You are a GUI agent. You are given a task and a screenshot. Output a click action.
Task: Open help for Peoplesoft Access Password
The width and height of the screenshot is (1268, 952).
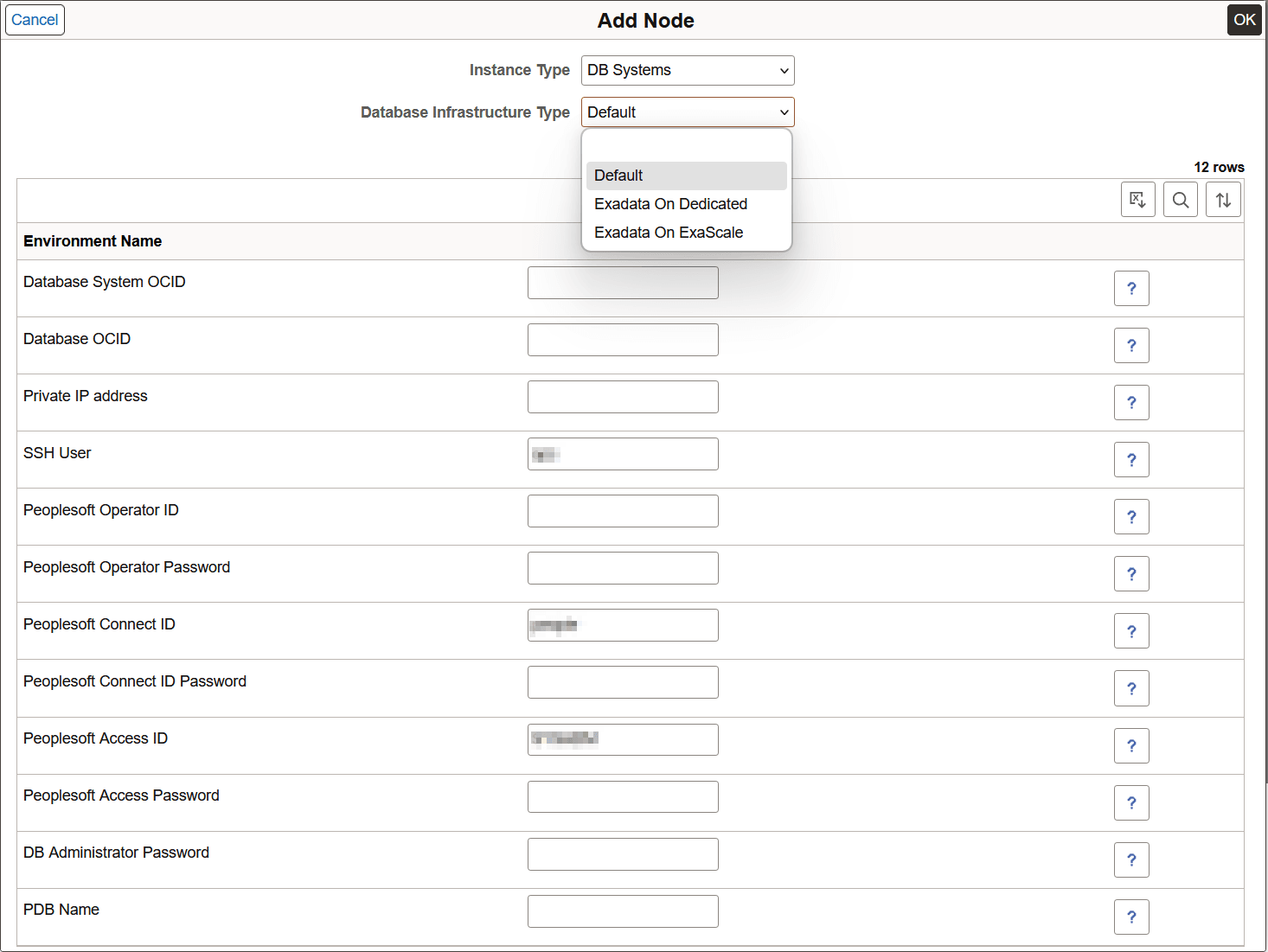(1131, 802)
